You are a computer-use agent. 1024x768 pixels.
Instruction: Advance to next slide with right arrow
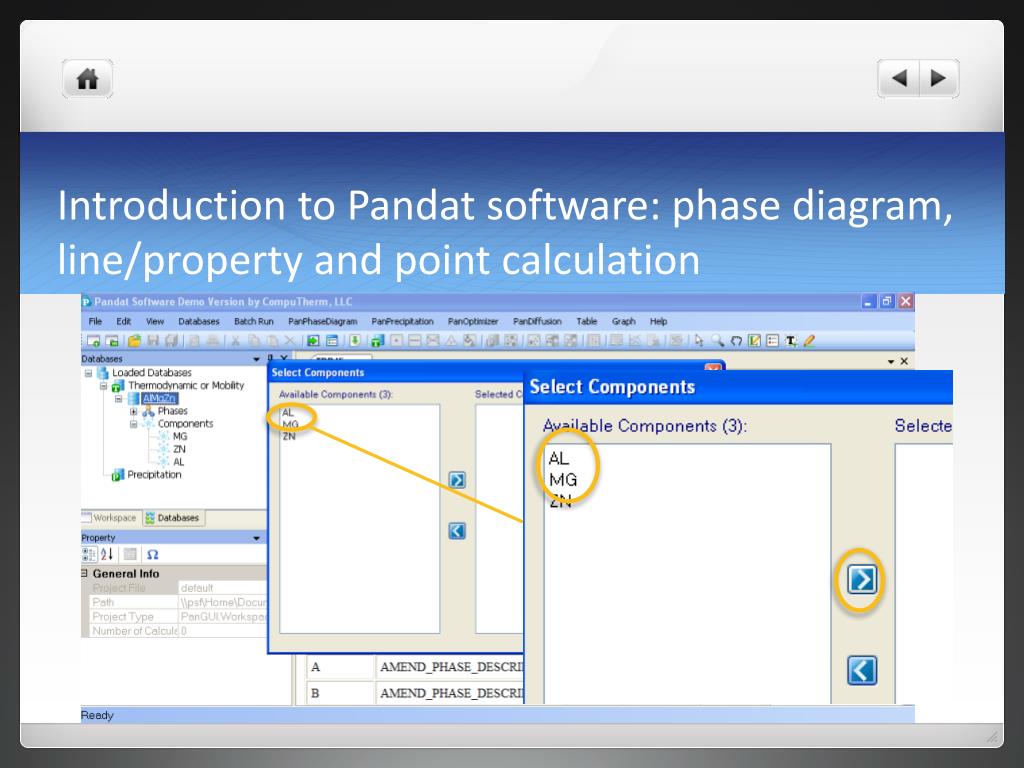point(938,78)
